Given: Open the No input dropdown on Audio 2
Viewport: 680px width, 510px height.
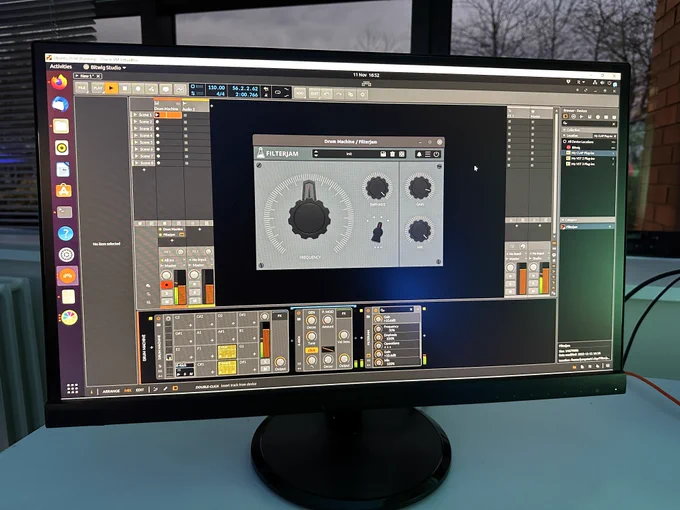Looking at the screenshot, I should [201, 260].
